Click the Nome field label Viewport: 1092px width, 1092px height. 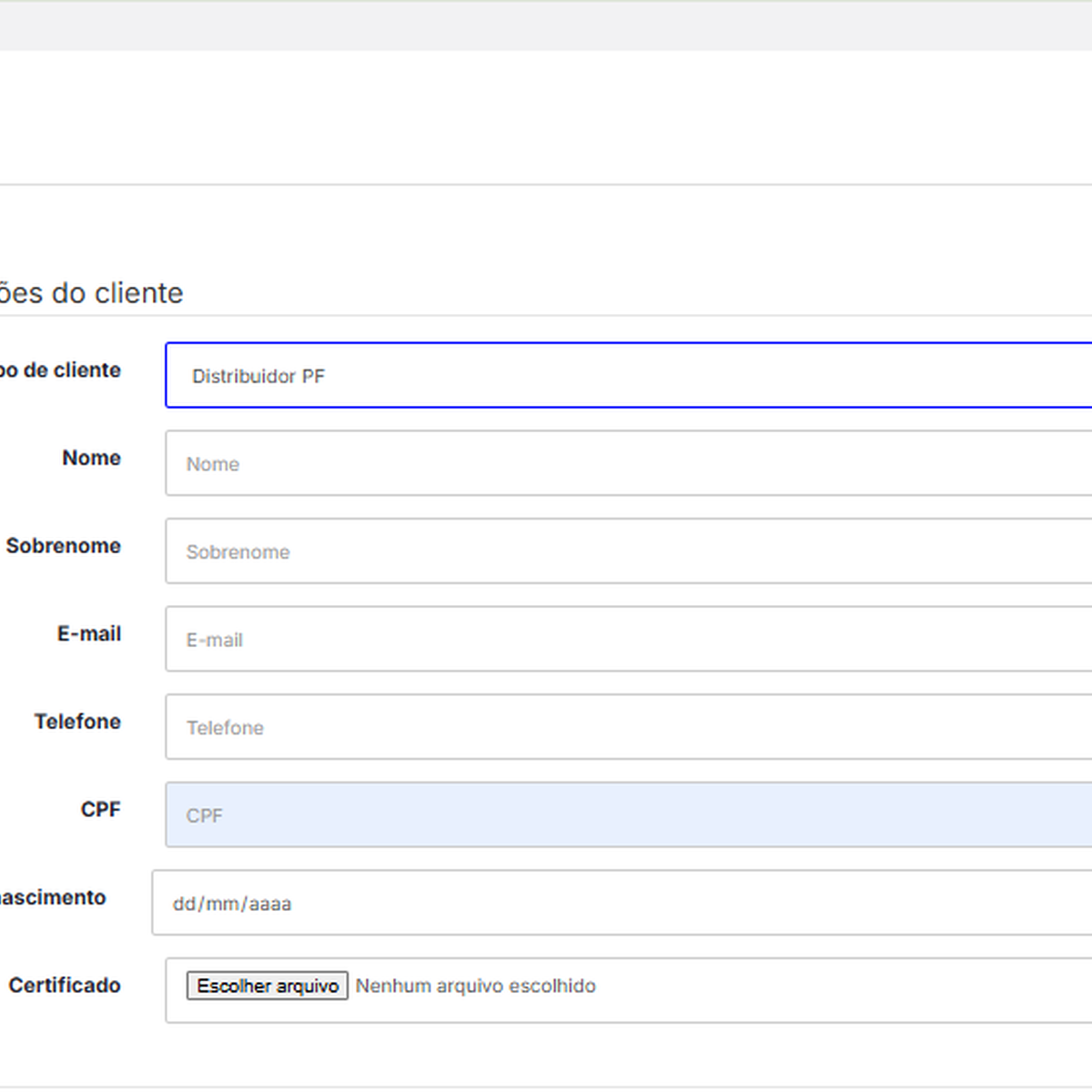coord(91,458)
